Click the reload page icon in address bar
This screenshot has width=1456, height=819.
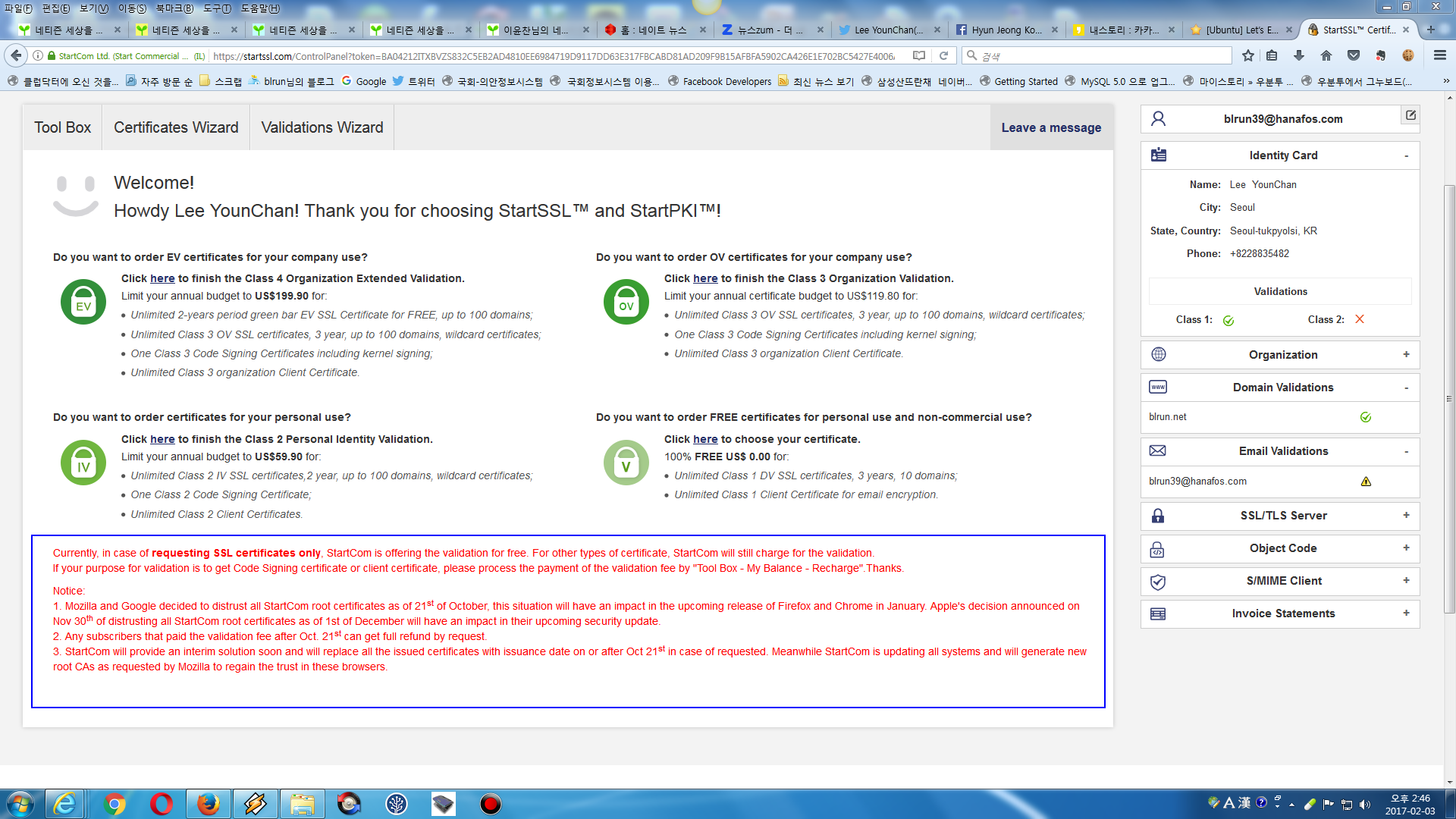click(x=944, y=55)
